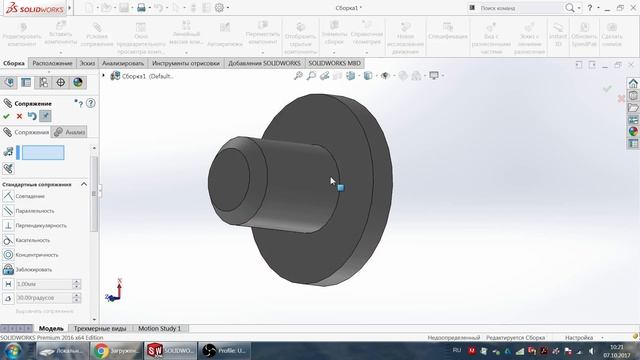Expand the SOLIDWORKS logo menu arrow
Image resolution: width=640 pixels, height=360 pixels.
tap(70, 8)
